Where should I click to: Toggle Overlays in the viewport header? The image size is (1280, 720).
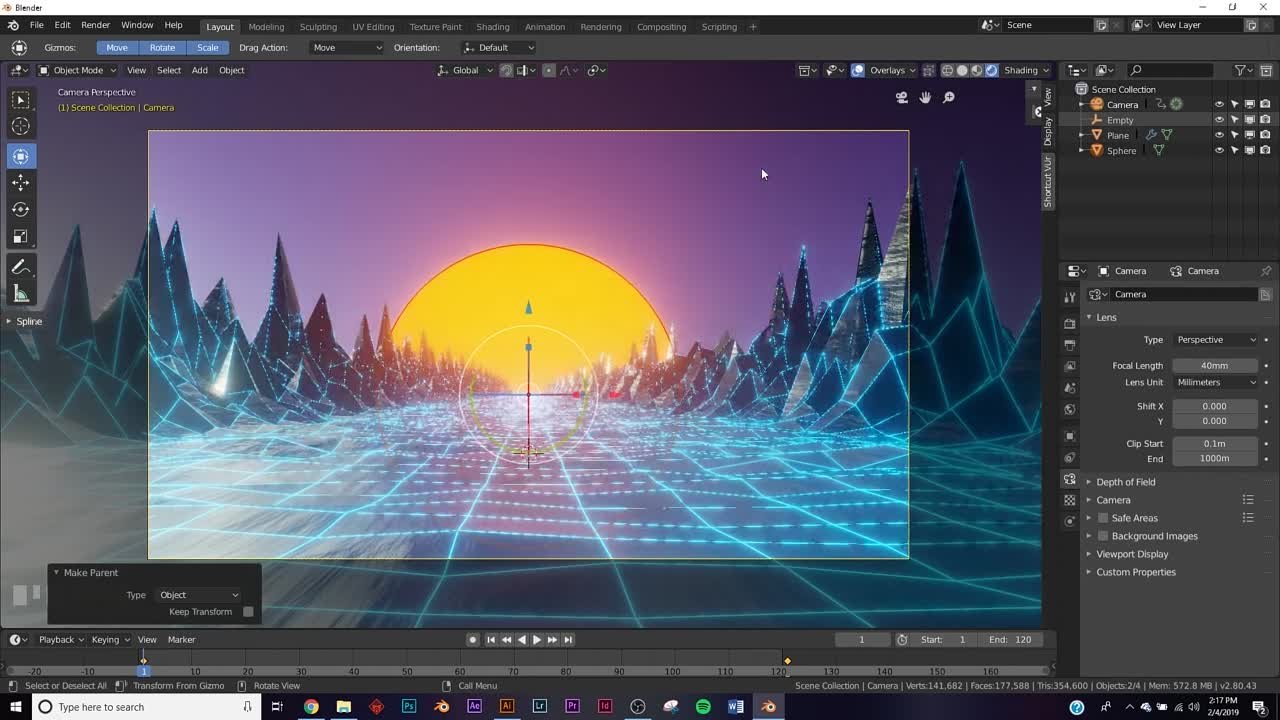pyautogui.click(x=858, y=70)
